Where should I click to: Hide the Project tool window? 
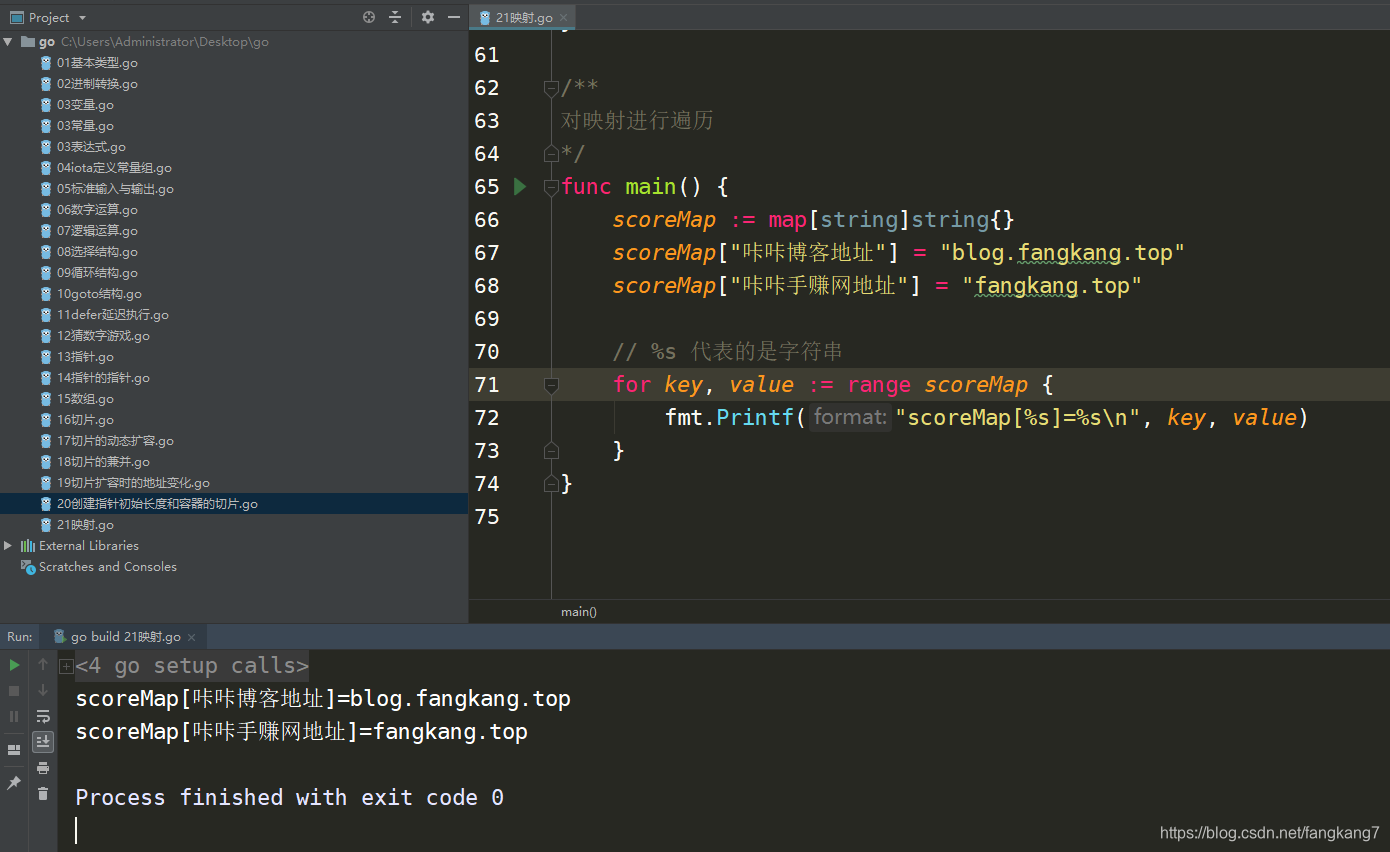[454, 17]
